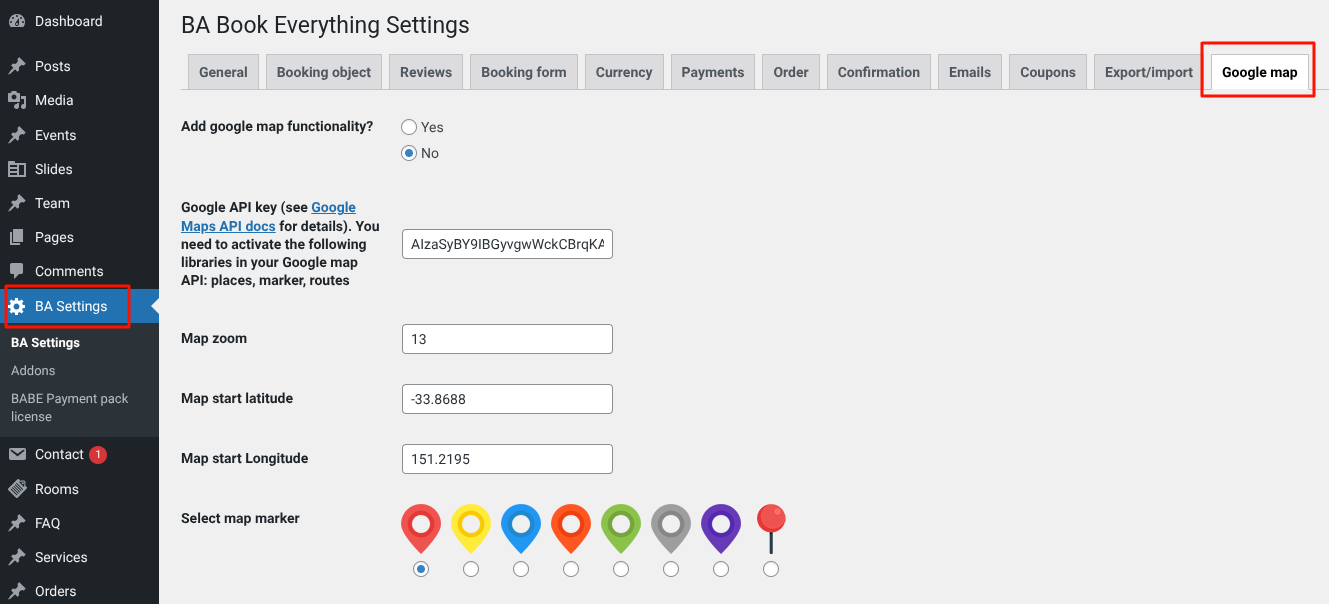Open Addons submenu under BA Settings
Viewport: 1329px width, 604px height.
tap(33, 370)
